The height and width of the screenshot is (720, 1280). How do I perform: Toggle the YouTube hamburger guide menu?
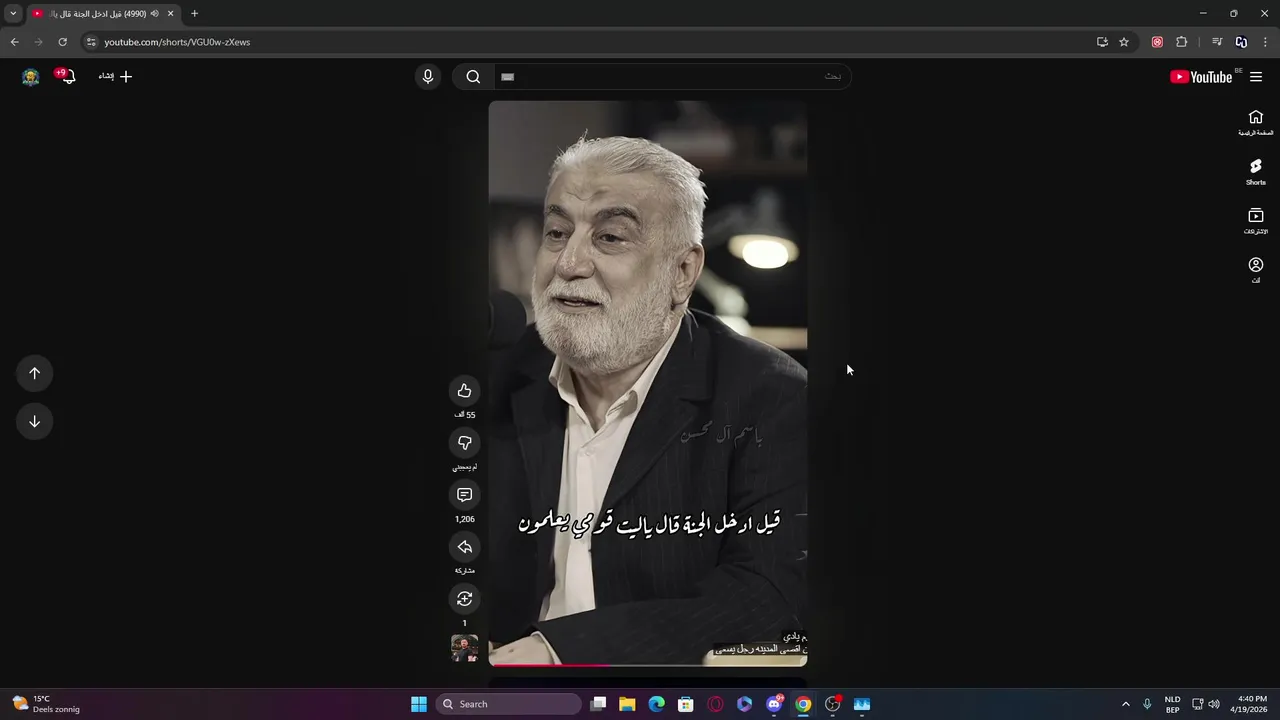pyautogui.click(x=1256, y=77)
